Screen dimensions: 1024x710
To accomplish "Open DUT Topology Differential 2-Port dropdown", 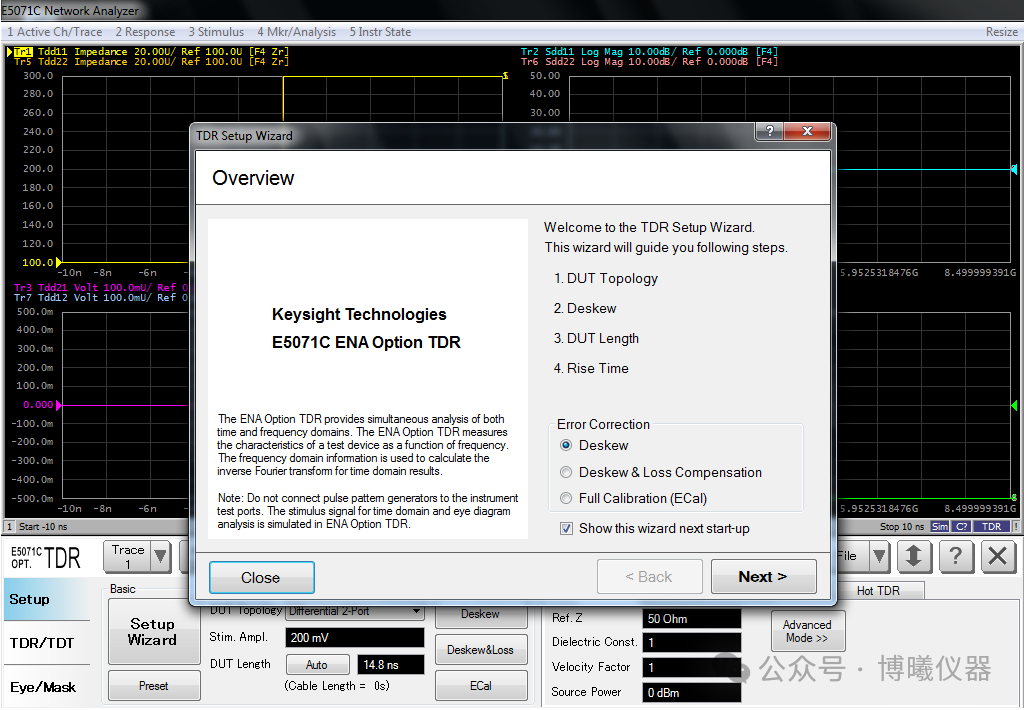I will pos(355,611).
